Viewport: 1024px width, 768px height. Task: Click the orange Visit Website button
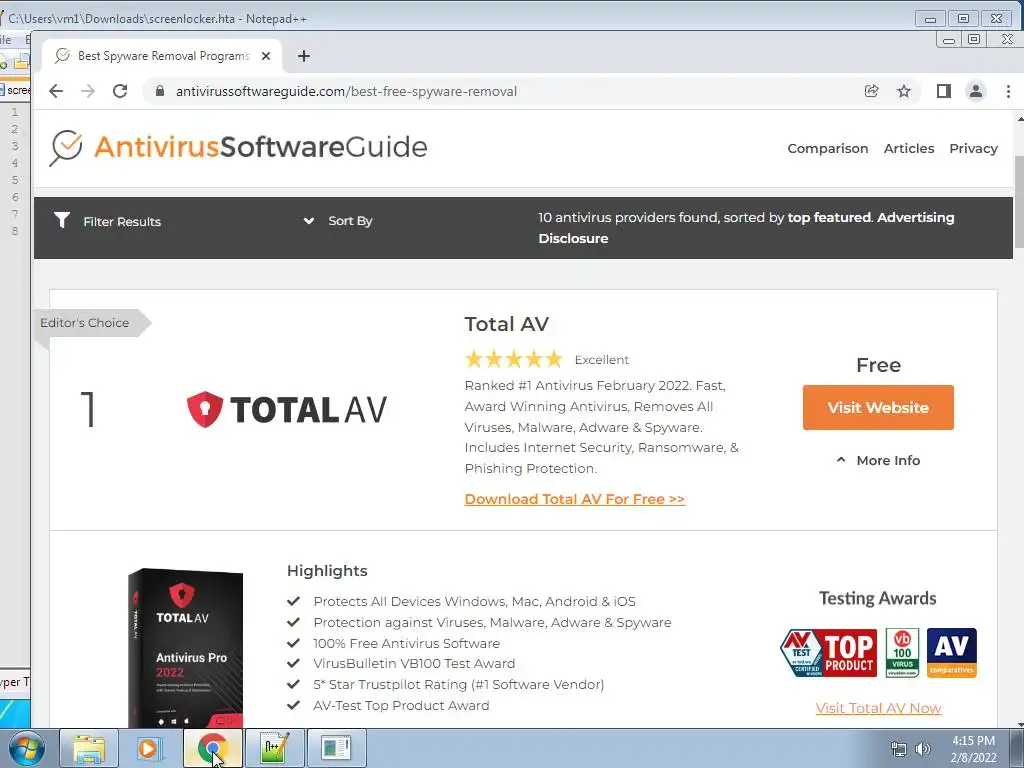coord(878,408)
